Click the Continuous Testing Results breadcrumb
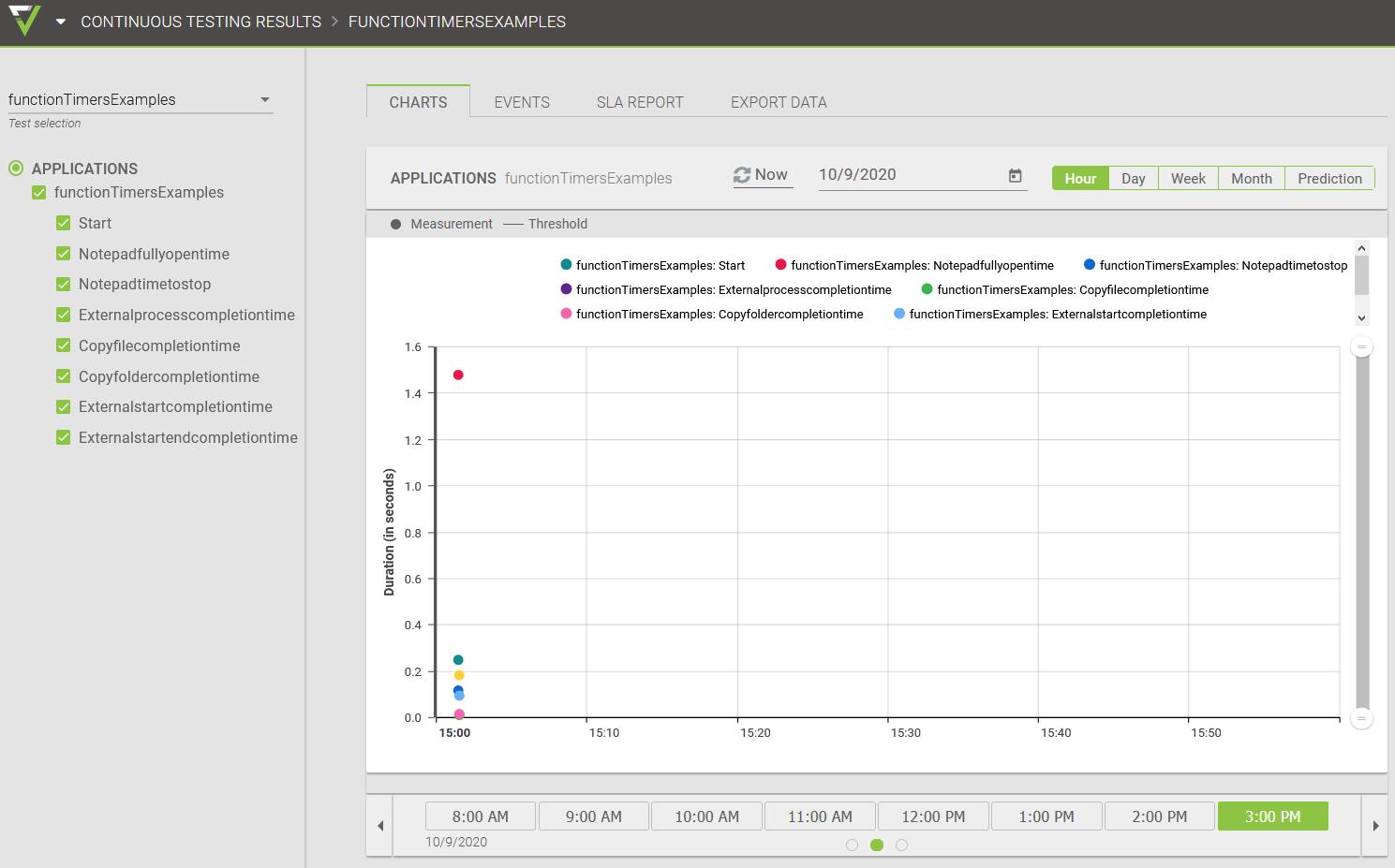Viewport: 1395px width, 868px height. (200, 22)
